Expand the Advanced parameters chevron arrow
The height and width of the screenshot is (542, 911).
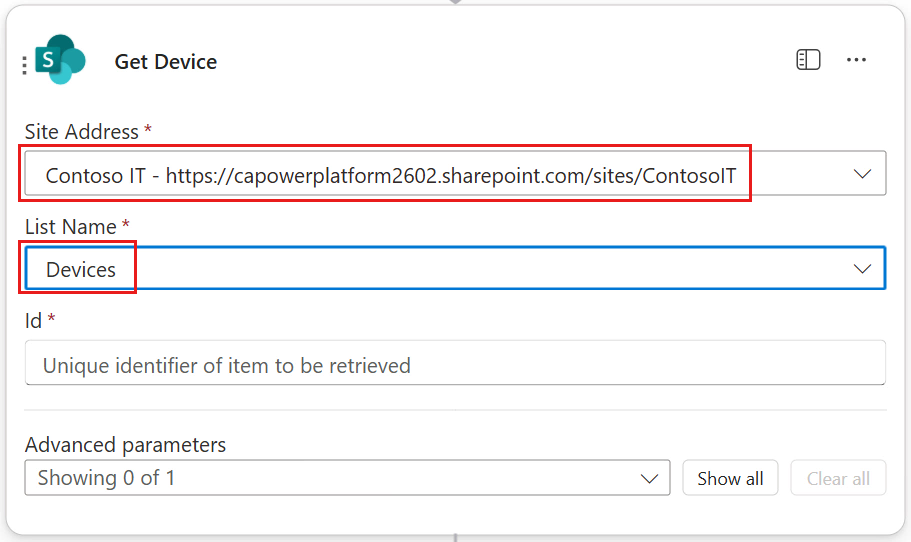(649, 479)
